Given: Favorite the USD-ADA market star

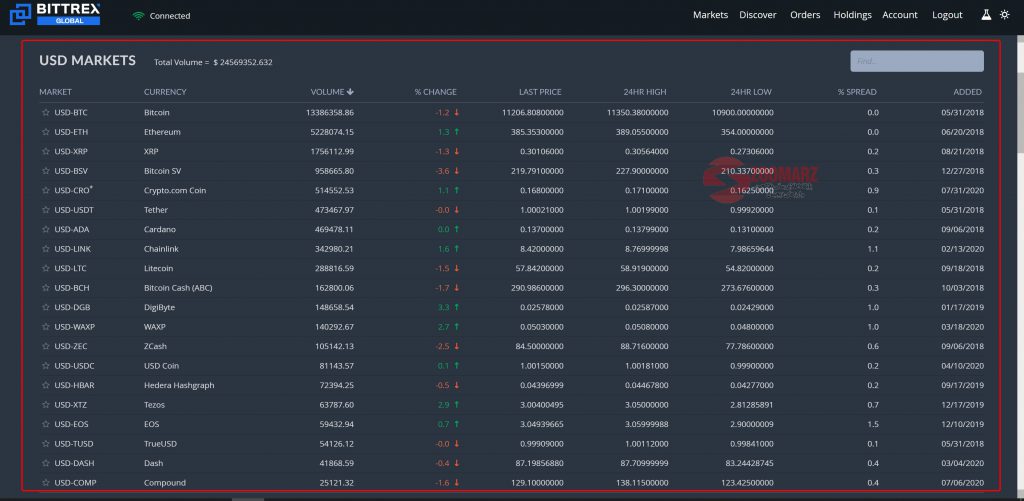Looking at the screenshot, I should pos(46,229).
